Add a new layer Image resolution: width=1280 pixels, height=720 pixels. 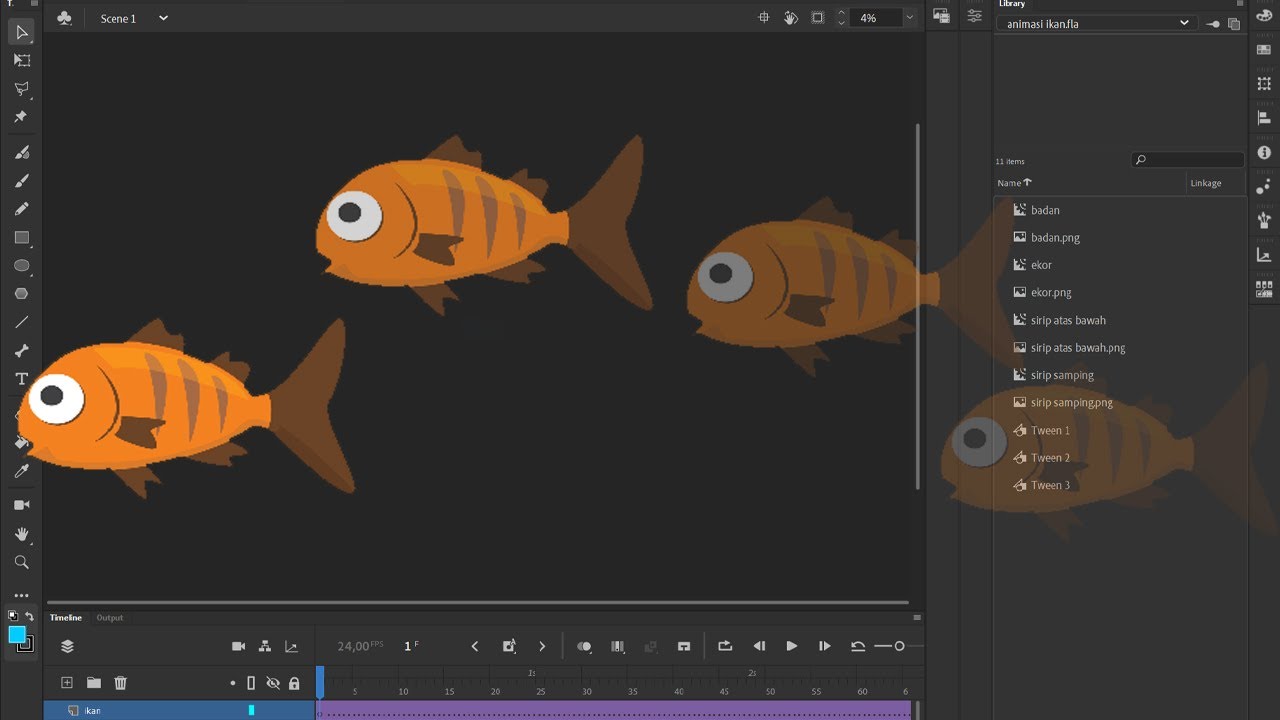pyautogui.click(x=67, y=683)
